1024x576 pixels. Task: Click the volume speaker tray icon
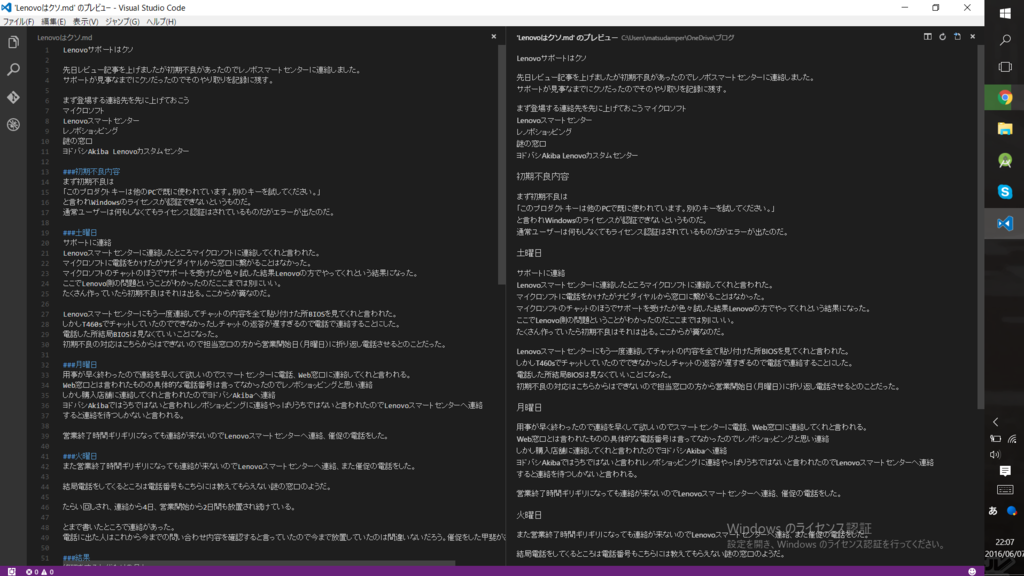click(x=995, y=455)
